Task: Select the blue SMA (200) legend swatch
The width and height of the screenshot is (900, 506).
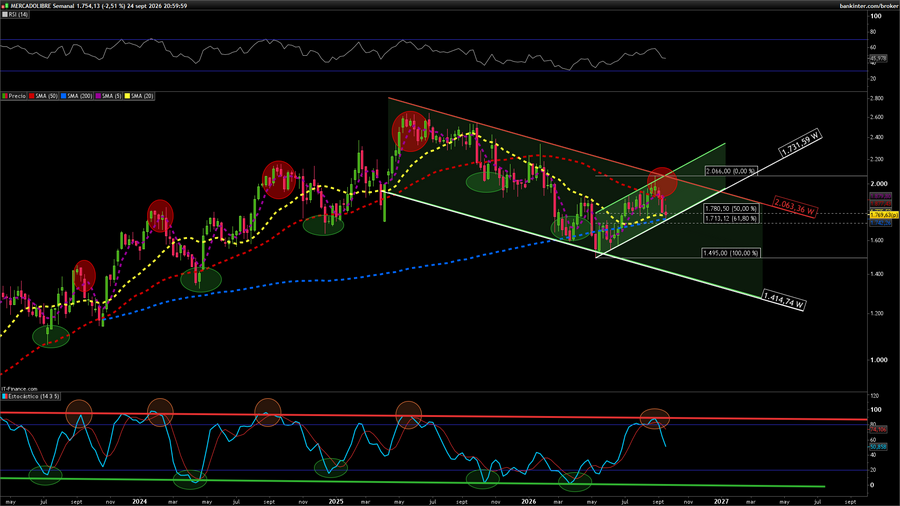Action: 64,96
